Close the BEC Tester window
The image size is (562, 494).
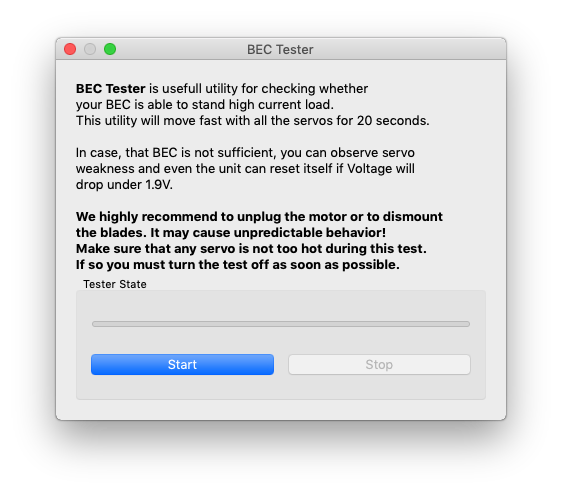(x=70, y=49)
